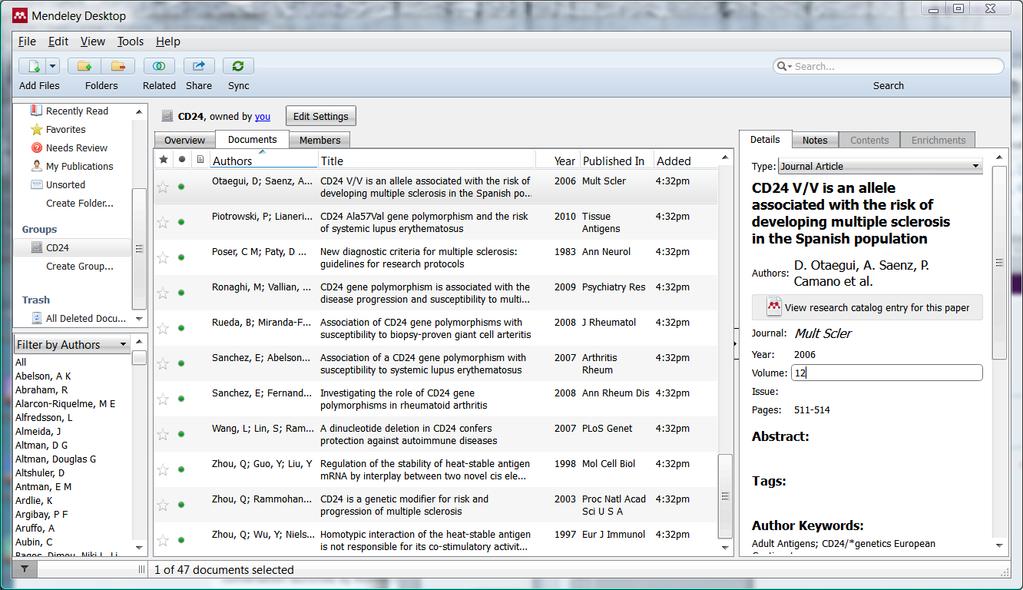Open the Help menu

point(168,41)
